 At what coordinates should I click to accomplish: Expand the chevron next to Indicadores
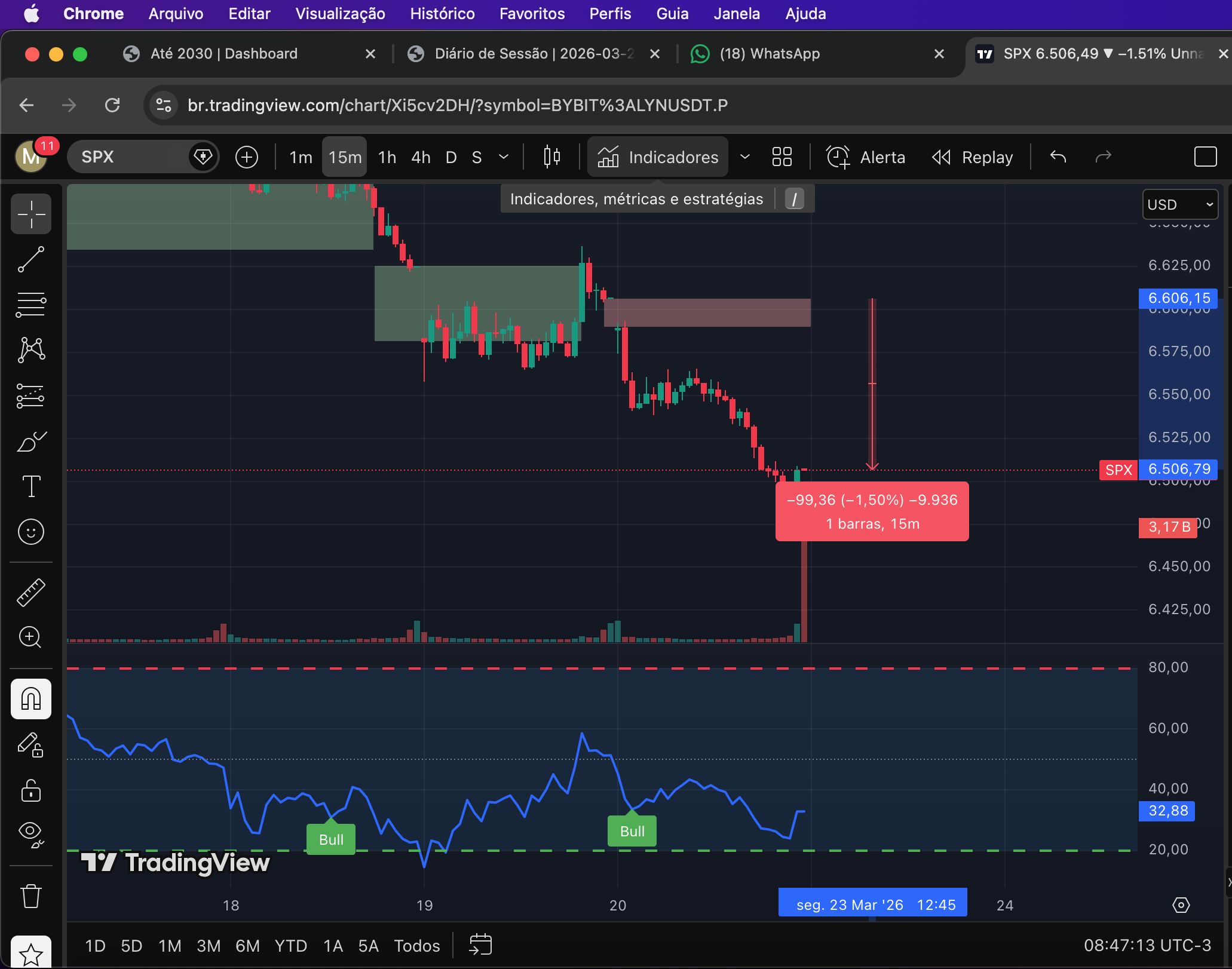pos(744,157)
